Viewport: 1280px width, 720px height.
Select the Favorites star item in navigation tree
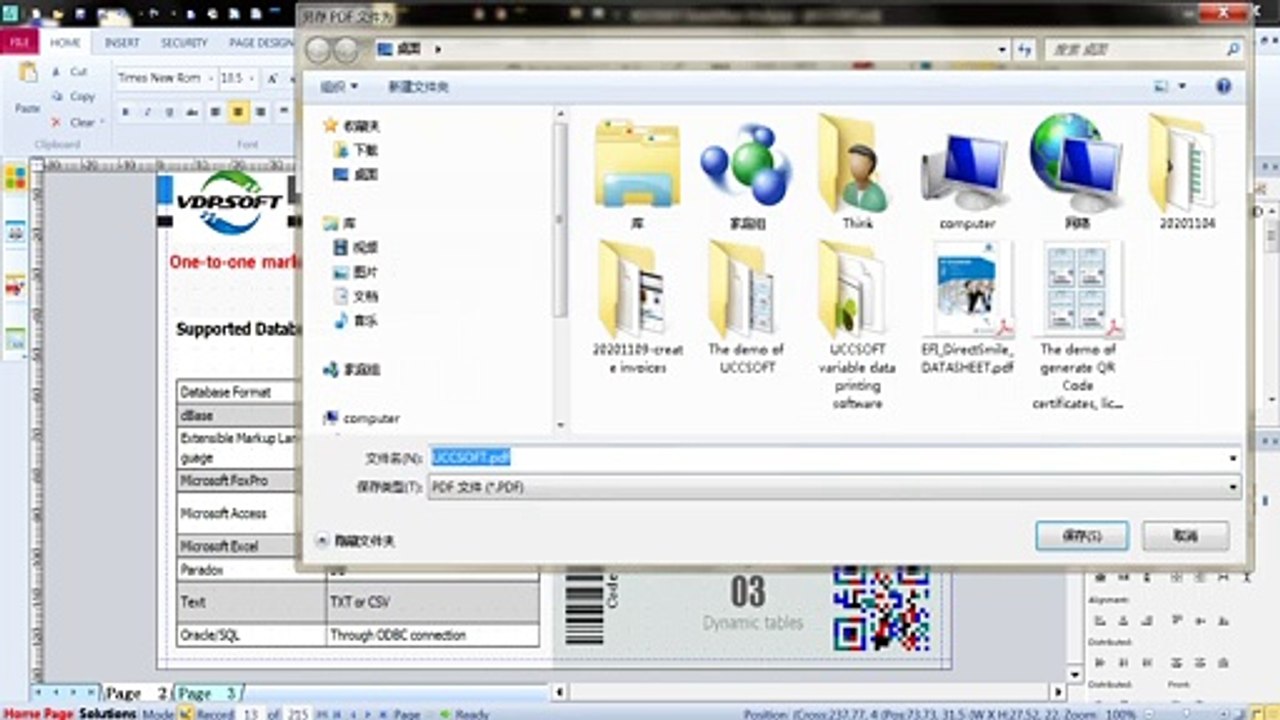coord(351,126)
